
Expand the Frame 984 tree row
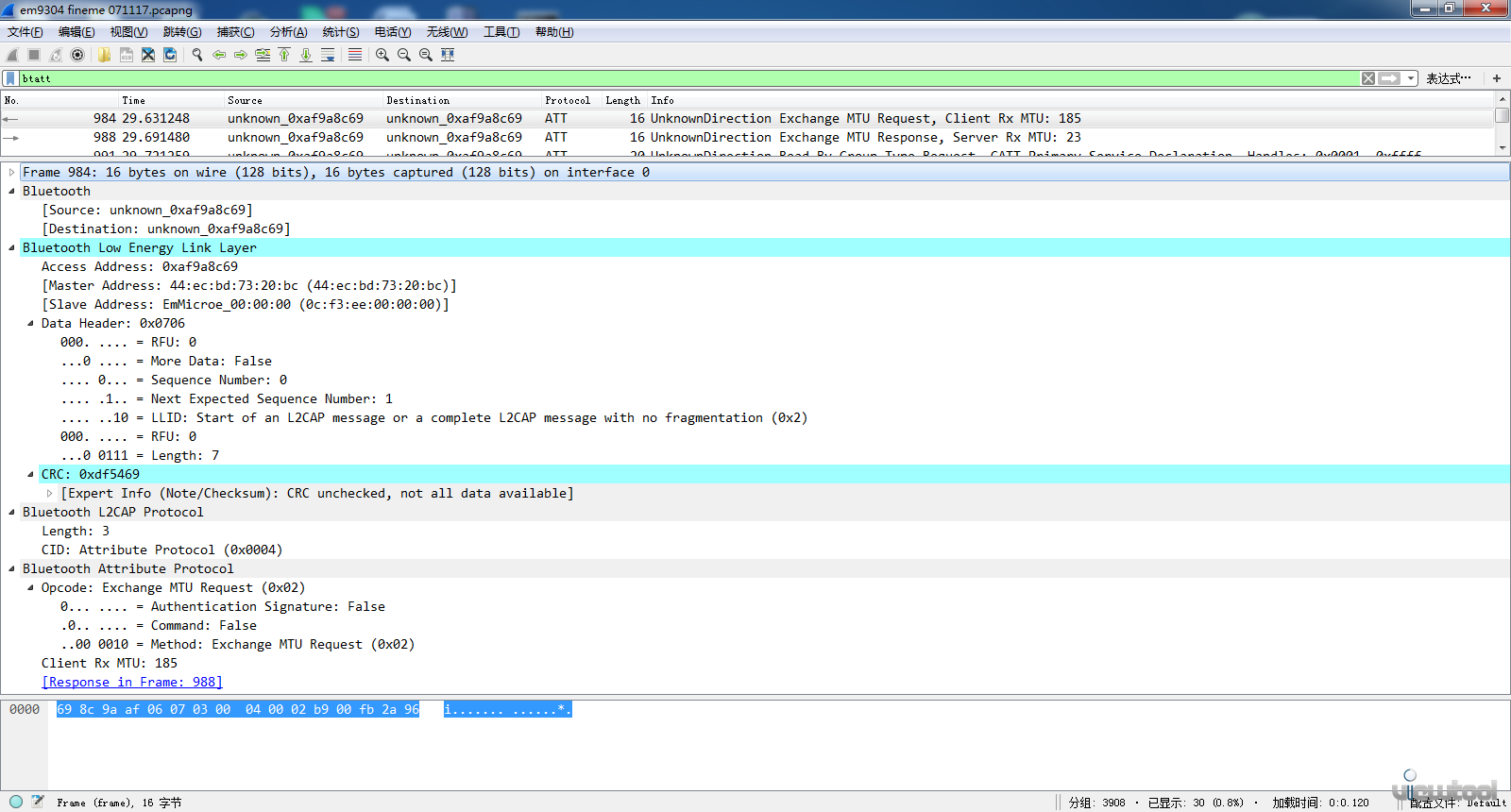[x=11, y=172]
